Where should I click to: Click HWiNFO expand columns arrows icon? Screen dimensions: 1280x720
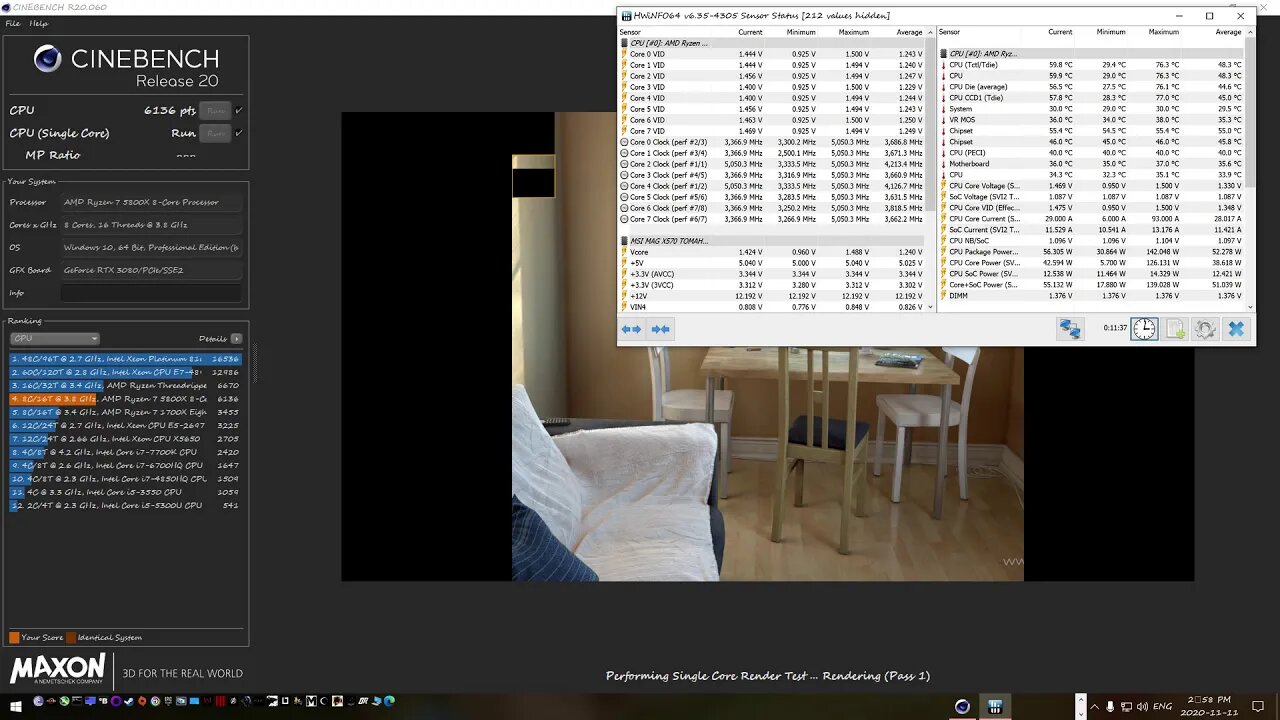pyautogui.click(x=631, y=329)
